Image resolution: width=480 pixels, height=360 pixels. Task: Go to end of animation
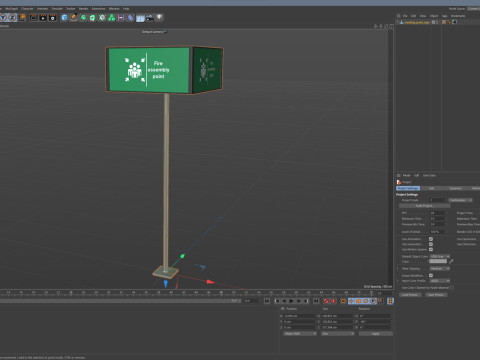(316, 301)
